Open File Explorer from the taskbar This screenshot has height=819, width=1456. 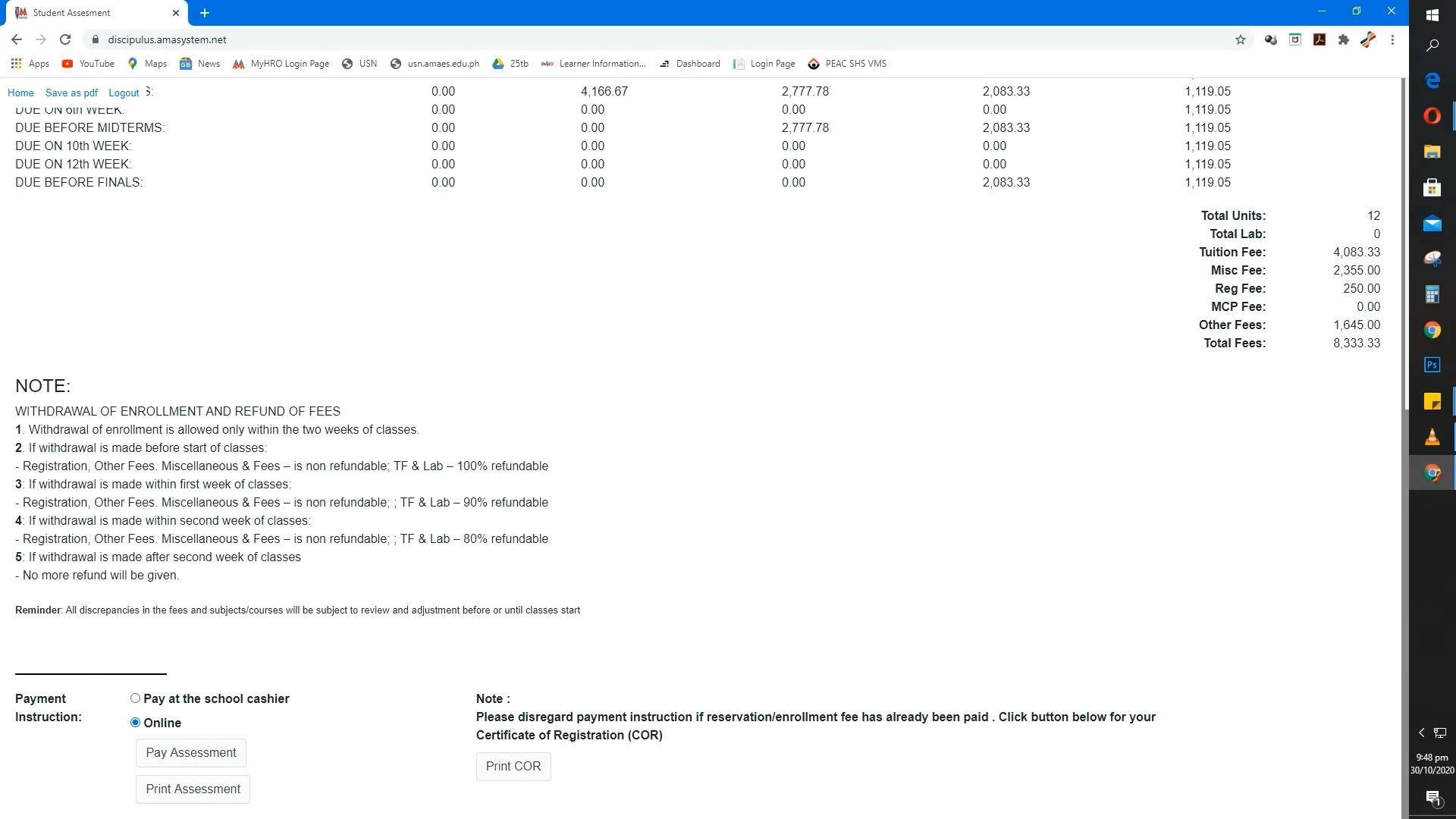pyautogui.click(x=1432, y=152)
